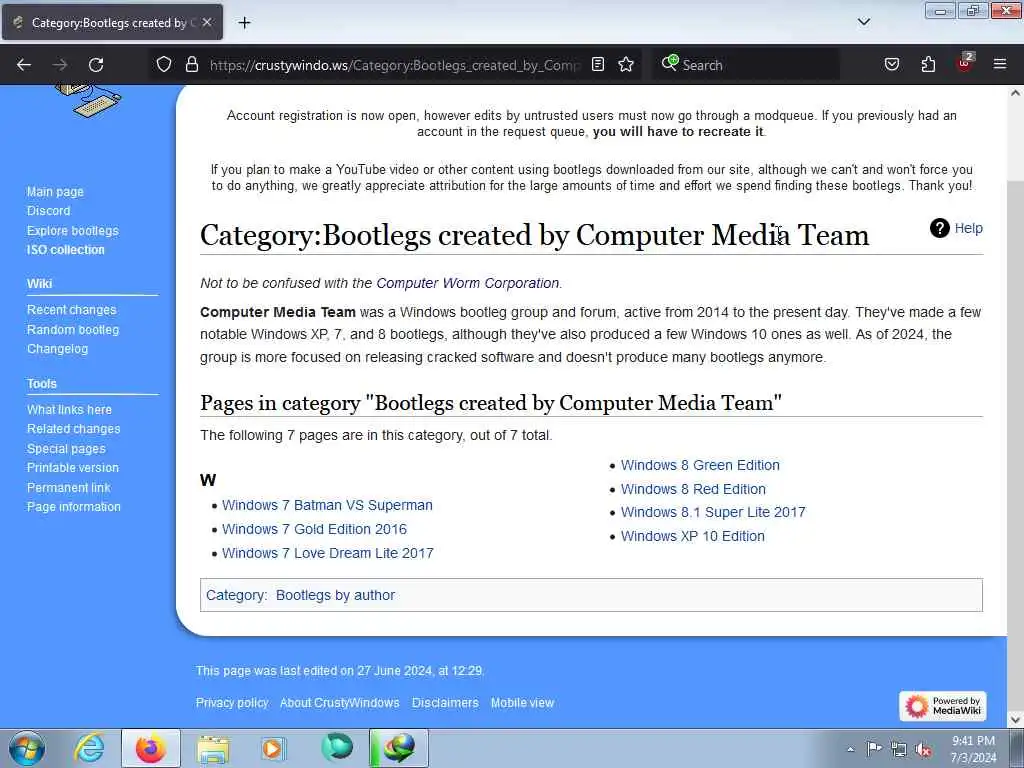
Task: Open Related changes tool
Action: point(73,429)
